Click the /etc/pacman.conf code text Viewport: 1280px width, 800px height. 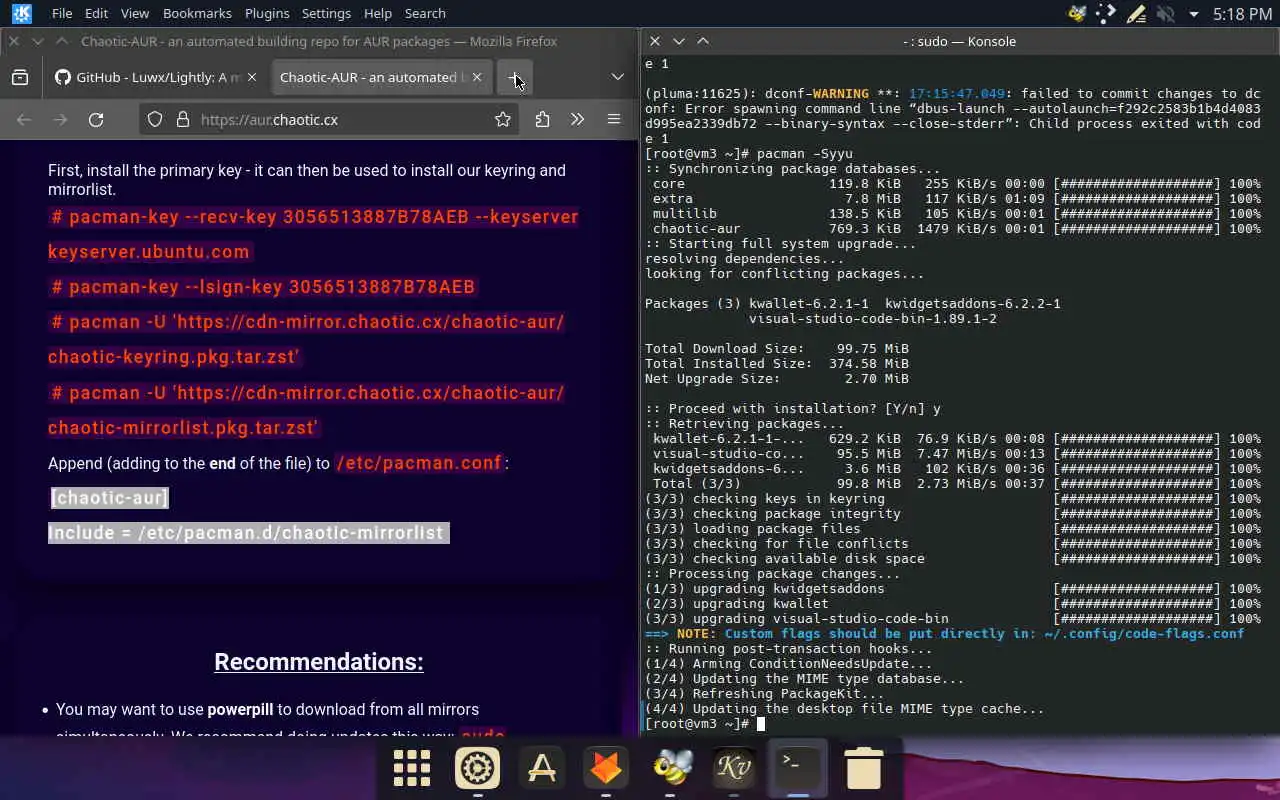419,463
